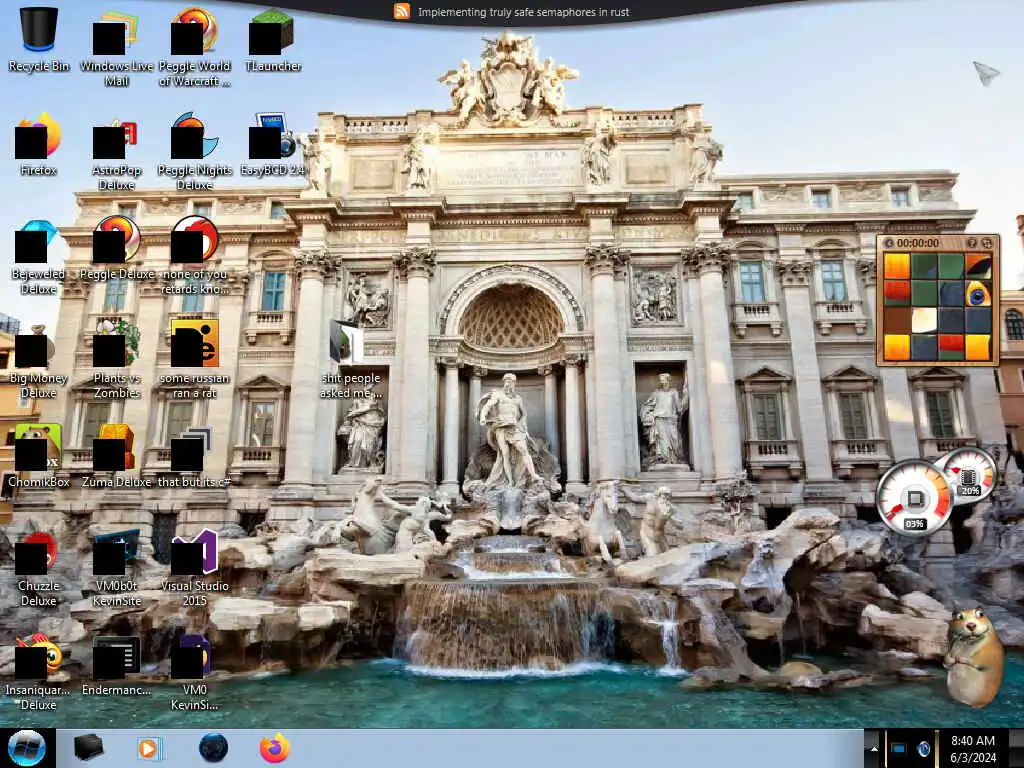Image resolution: width=1024 pixels, height=768 pixels.
Task: Select the Bejeweled Deluxe desktop icon
Action: coord(39,256)
